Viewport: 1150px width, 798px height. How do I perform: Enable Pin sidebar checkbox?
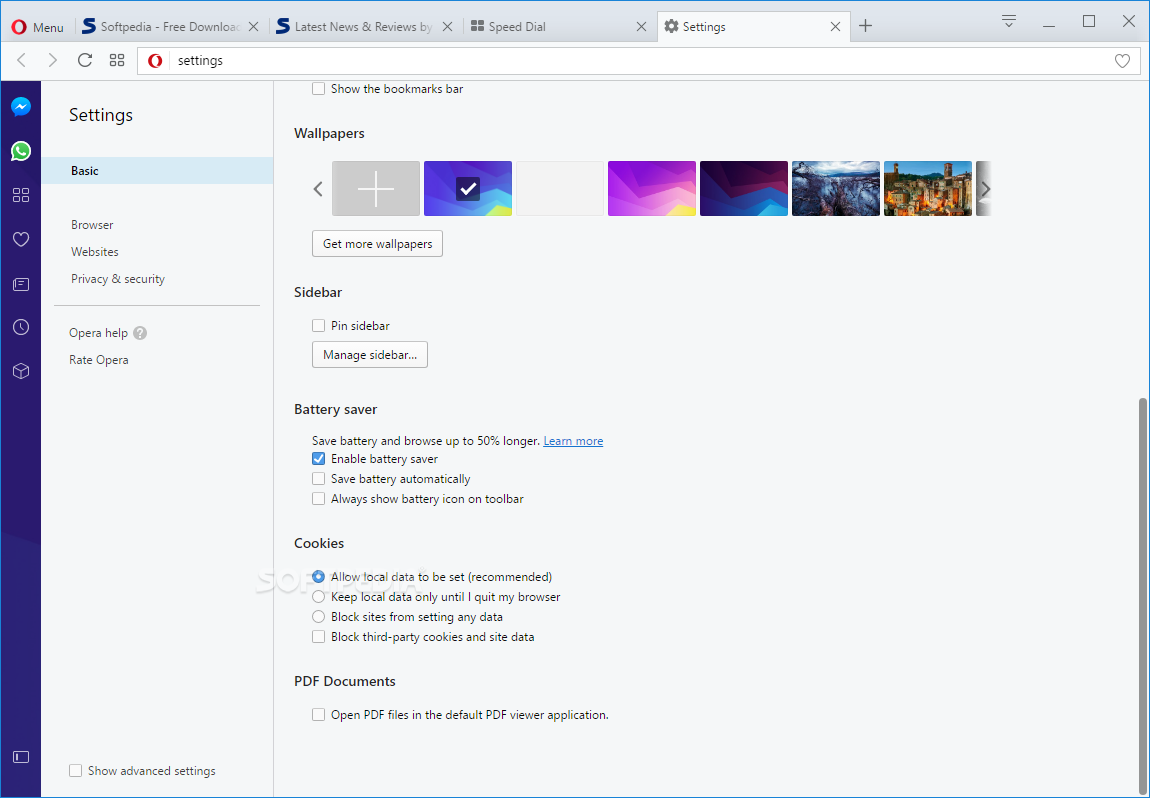318,326
